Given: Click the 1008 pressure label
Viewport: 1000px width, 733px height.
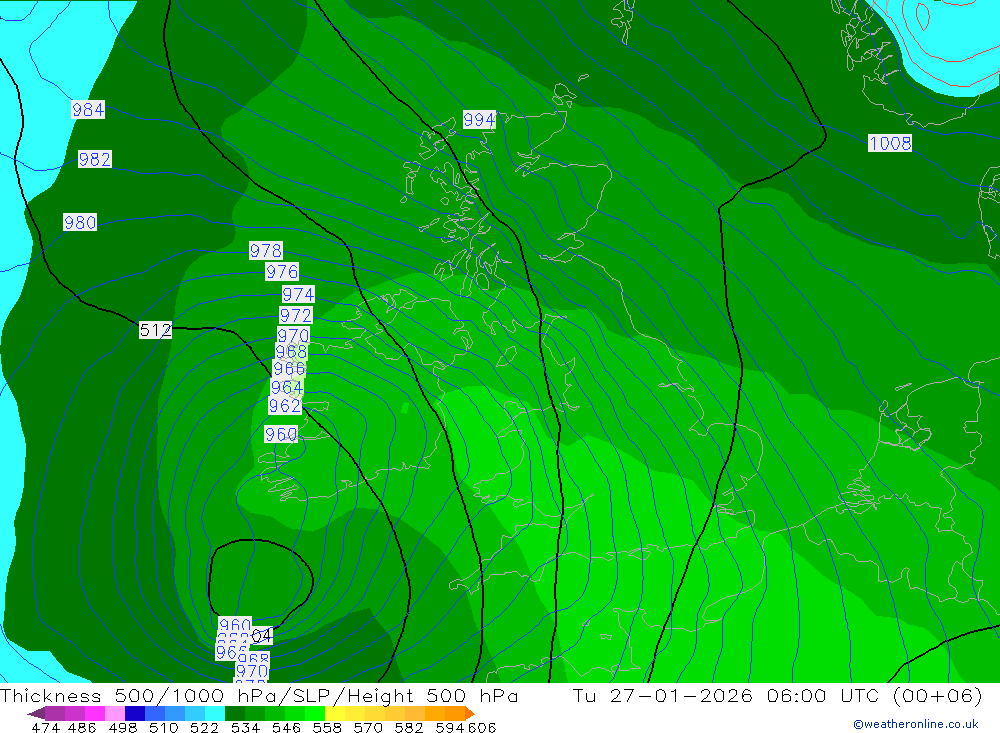Looking at the screenshot, I should tap(890, 143).
